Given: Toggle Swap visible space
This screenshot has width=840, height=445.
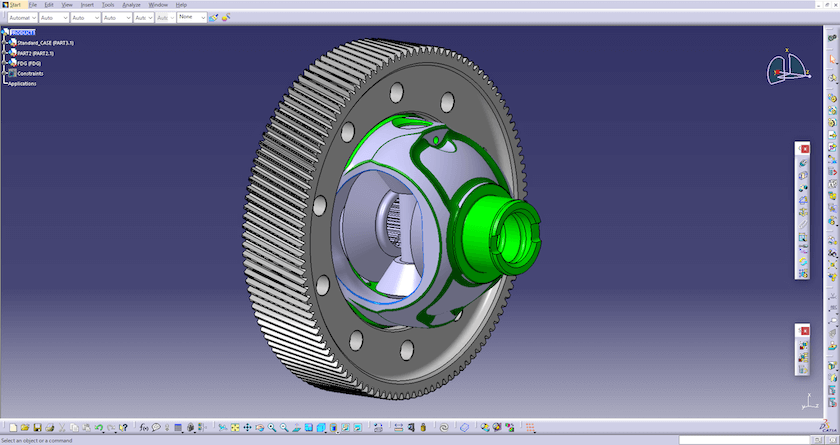Looking at the screenshot, I should [358, 427].
